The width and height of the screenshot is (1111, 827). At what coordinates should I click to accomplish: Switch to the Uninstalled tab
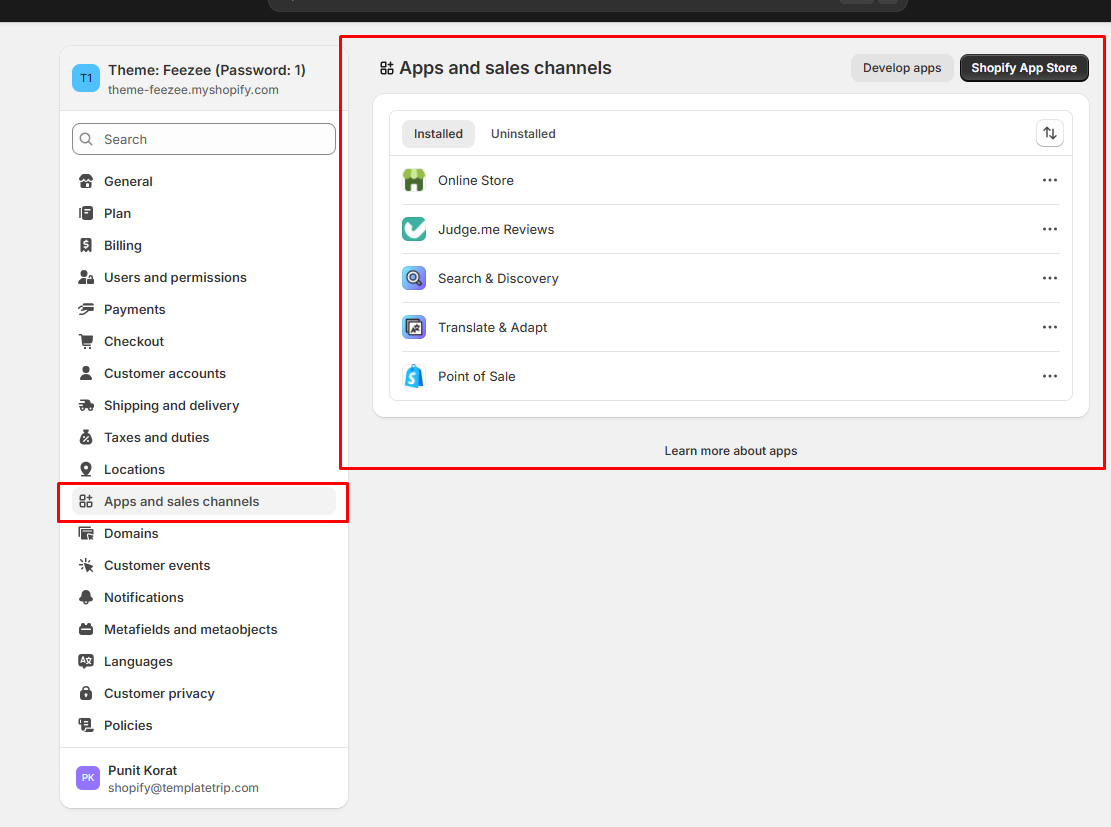pyautogui.click(x=523, y=134)
